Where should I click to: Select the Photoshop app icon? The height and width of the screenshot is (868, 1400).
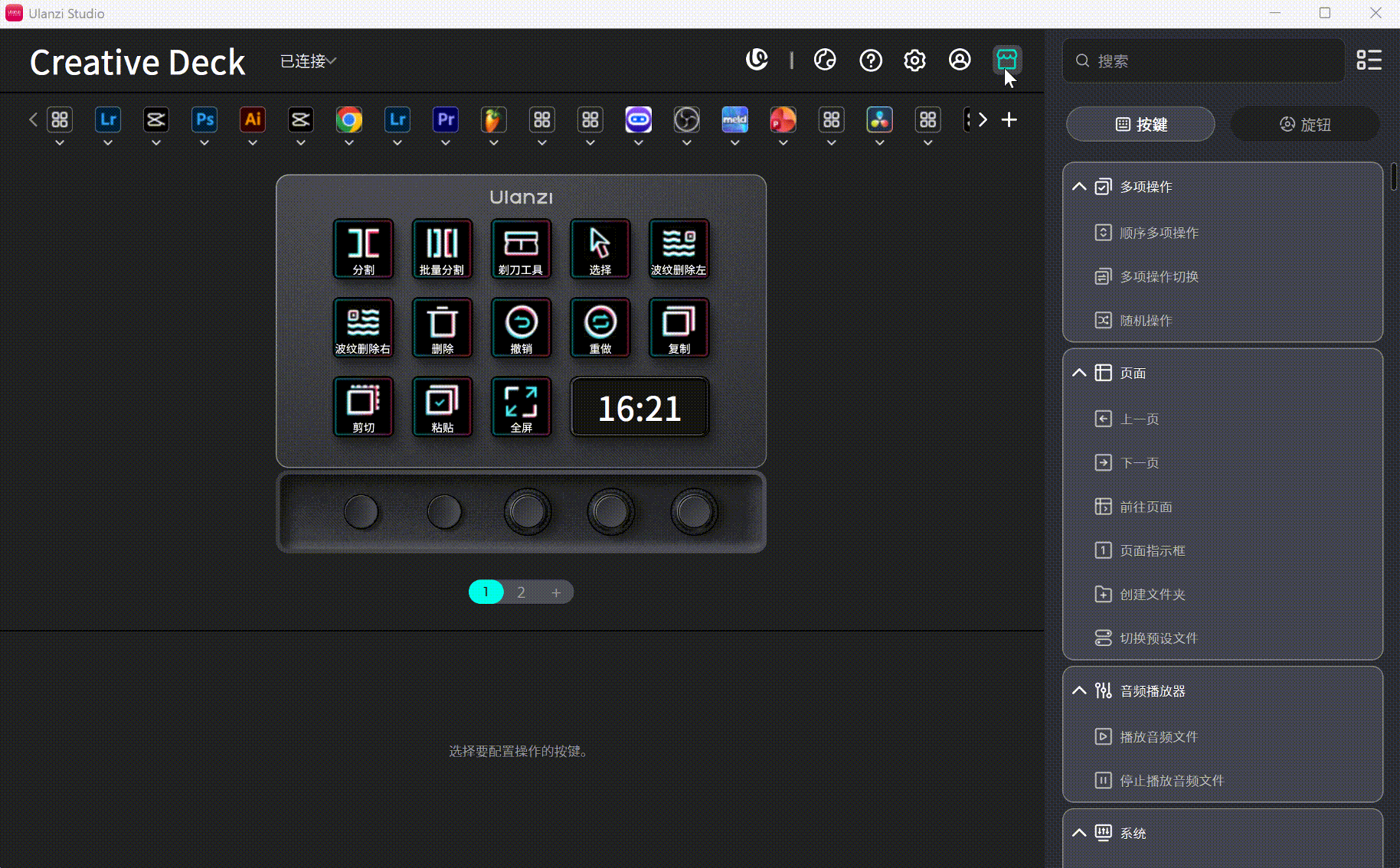[204, 119]
